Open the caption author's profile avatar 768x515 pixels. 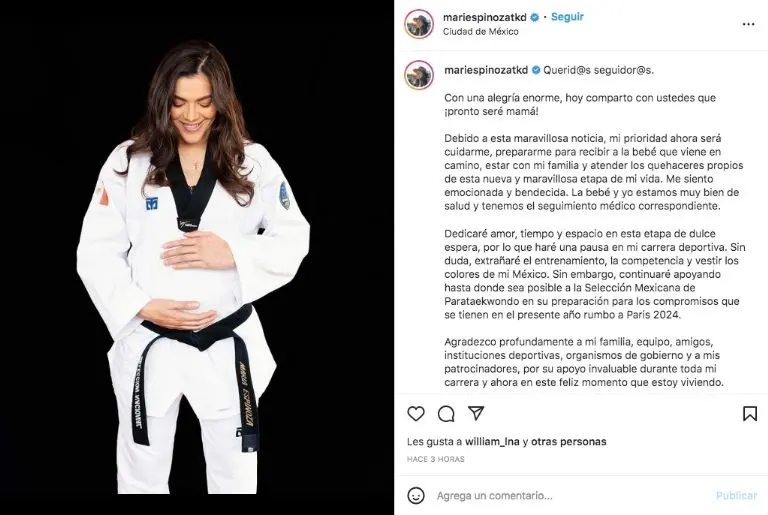point(419,75)
